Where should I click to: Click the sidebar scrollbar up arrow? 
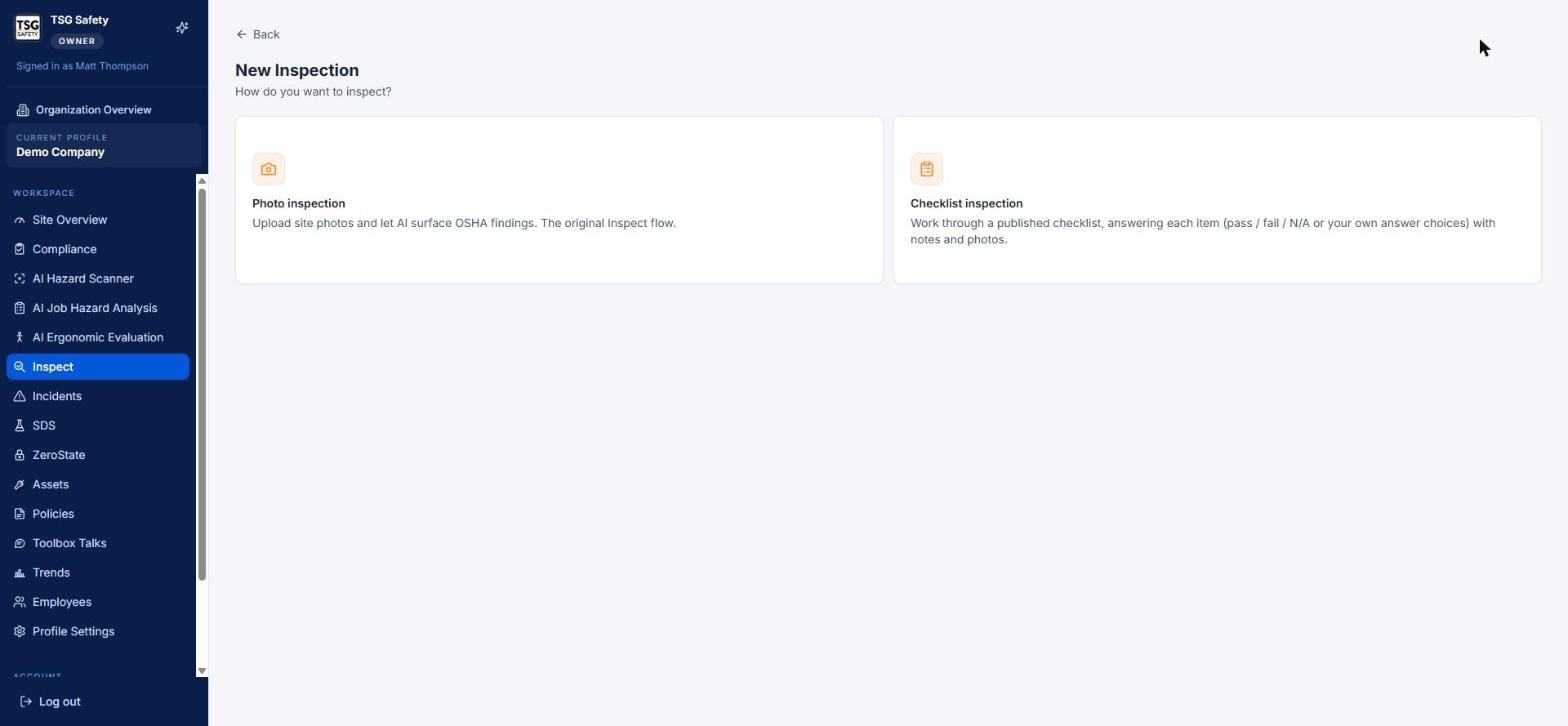click(x=202, y=181)
